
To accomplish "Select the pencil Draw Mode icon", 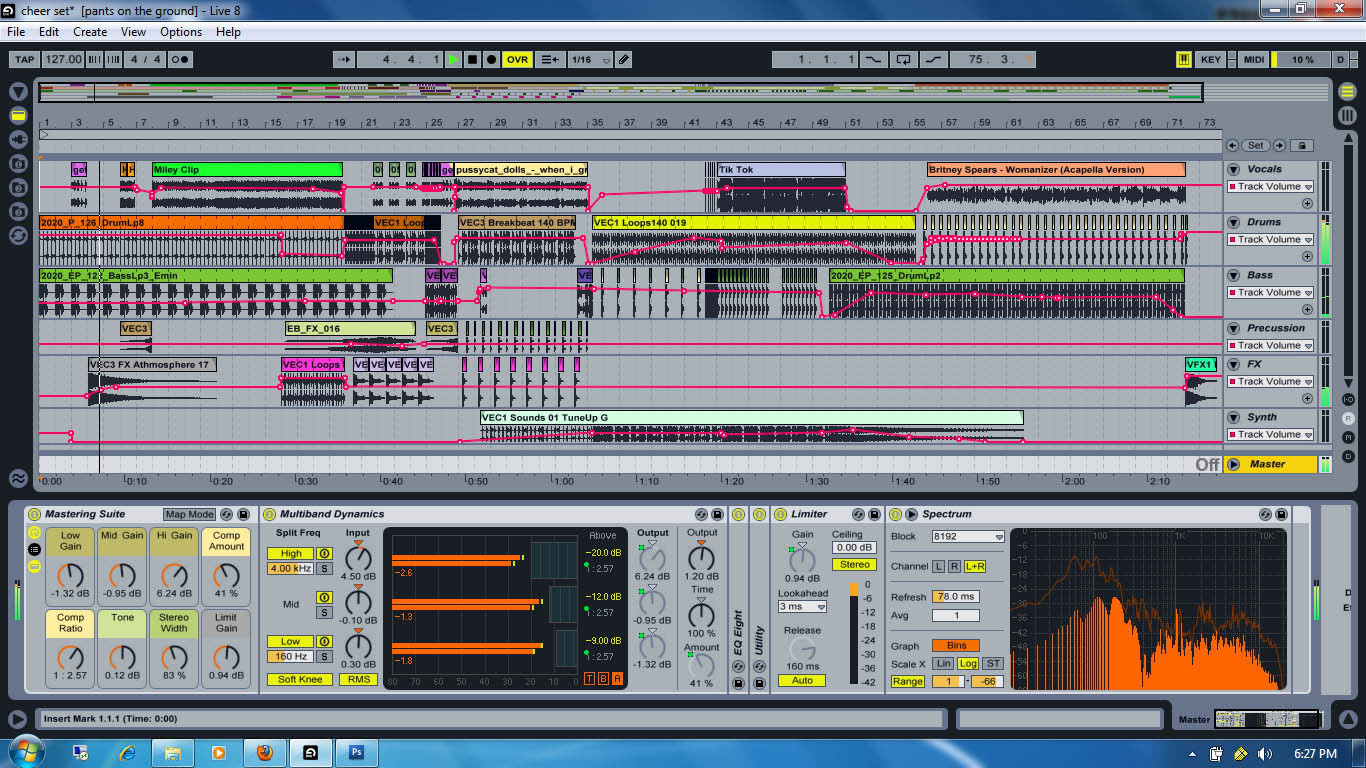I will 623,59.
